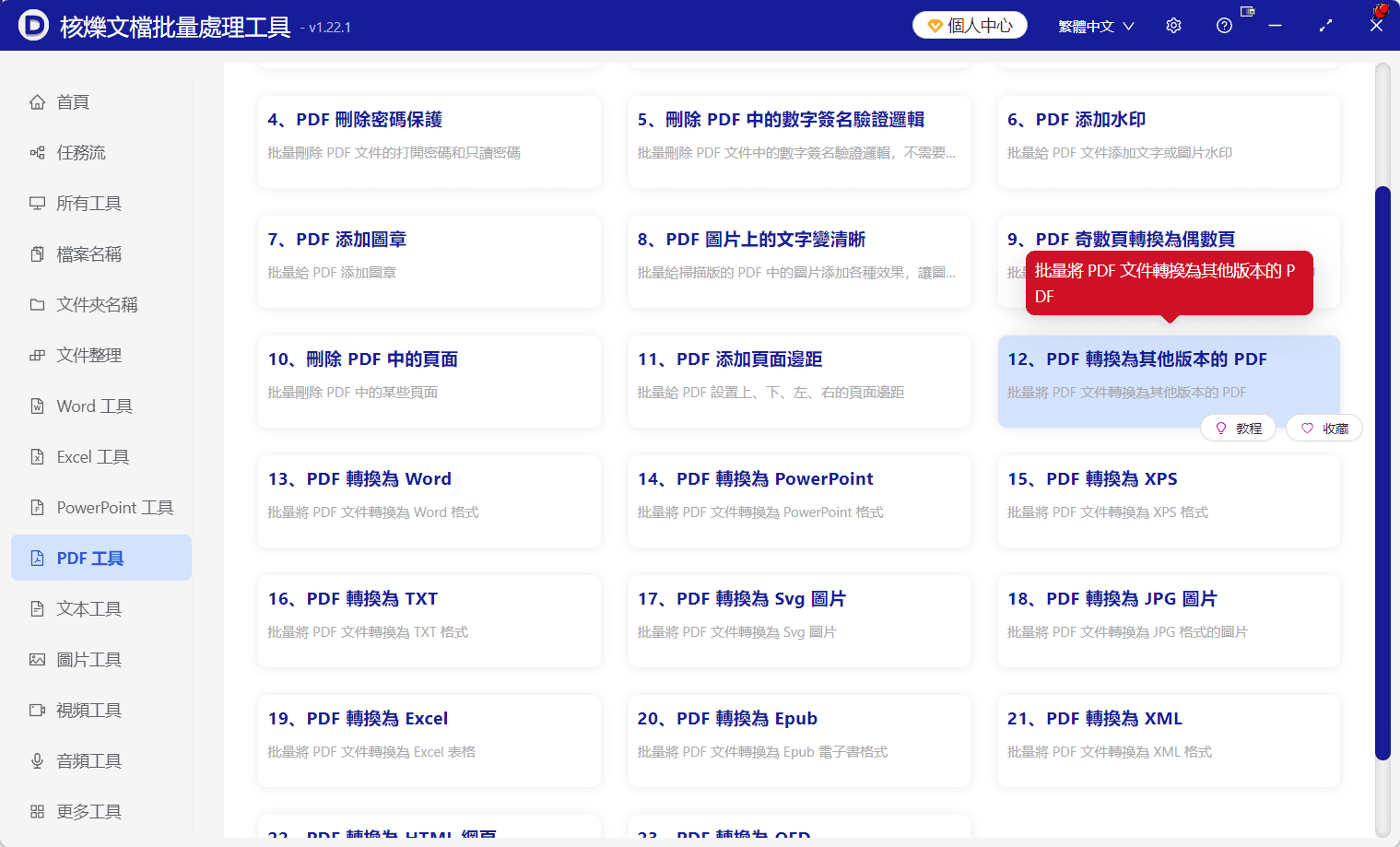Open tool 6 PDF 添加水印
Viewport: 1400px width, 847px height.
tap(1169, 142)
